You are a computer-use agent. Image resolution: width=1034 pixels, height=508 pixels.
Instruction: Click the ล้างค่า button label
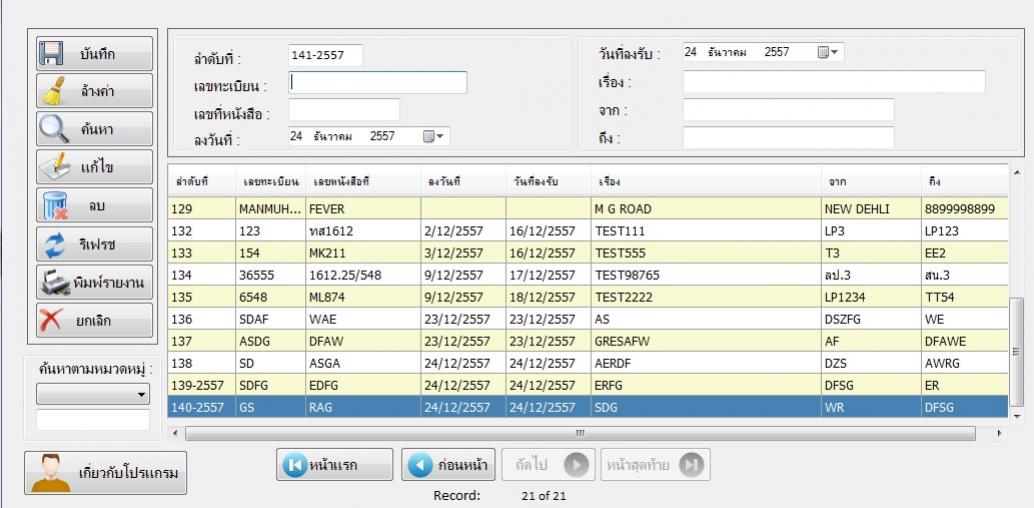(98, 92)
